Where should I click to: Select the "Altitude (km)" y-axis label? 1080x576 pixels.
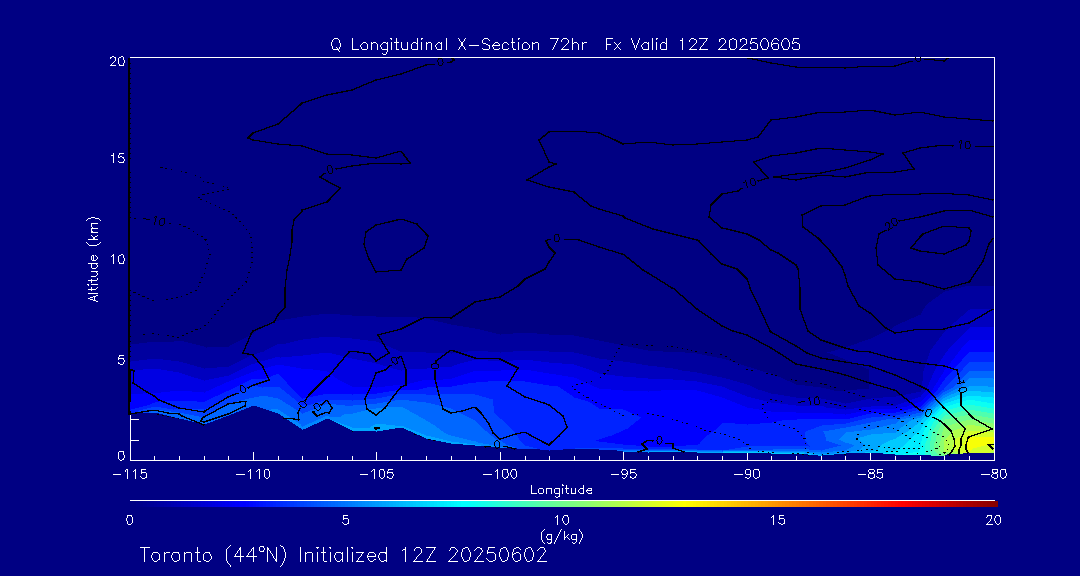[94, 261]
